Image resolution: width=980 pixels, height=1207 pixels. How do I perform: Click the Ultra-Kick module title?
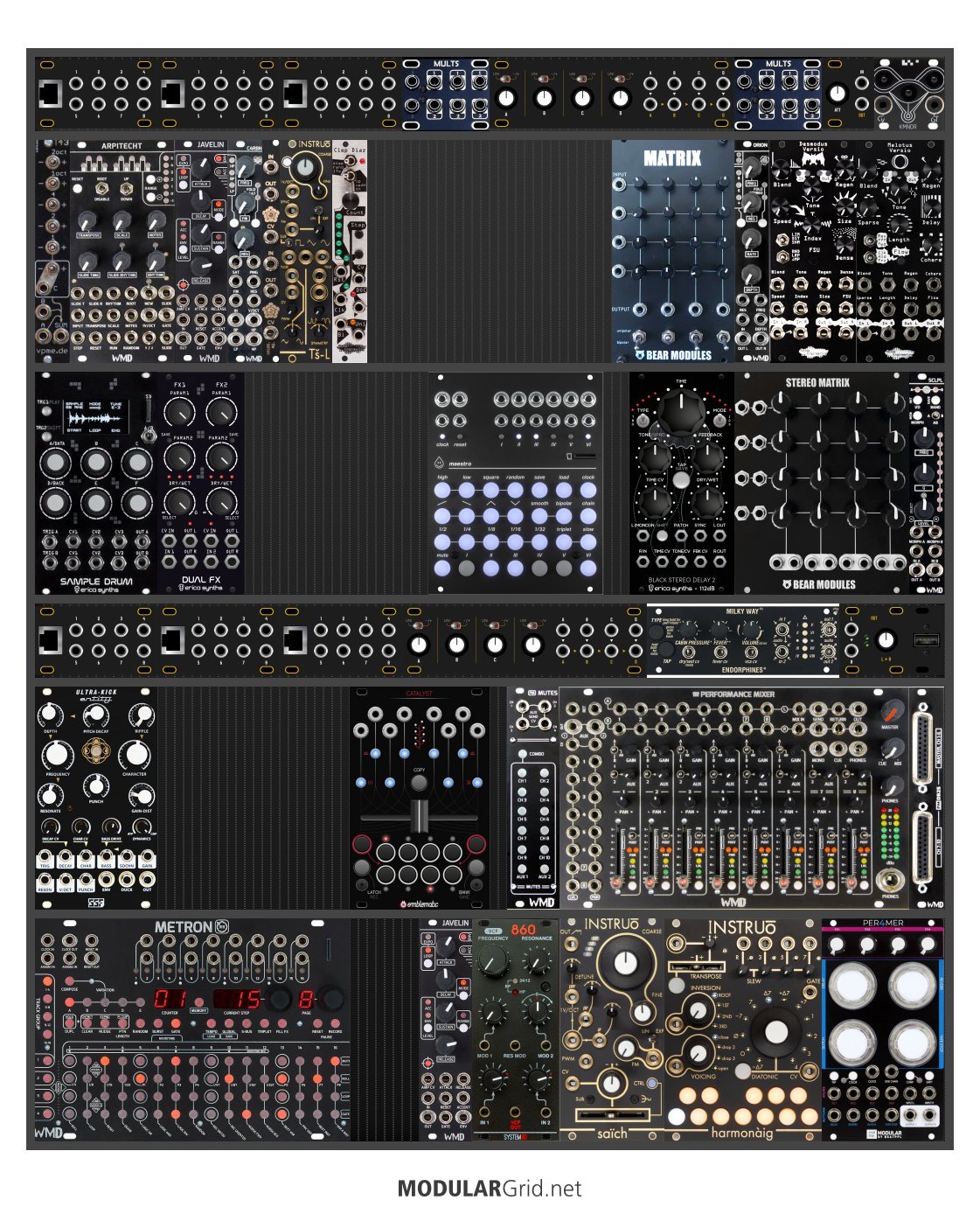tap(96, 694)
